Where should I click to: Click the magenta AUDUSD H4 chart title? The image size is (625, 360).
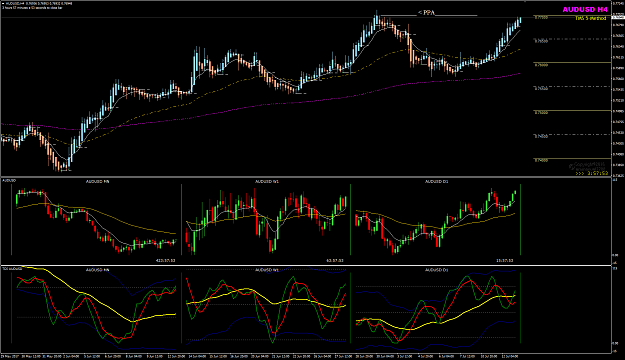coord(585,10)
